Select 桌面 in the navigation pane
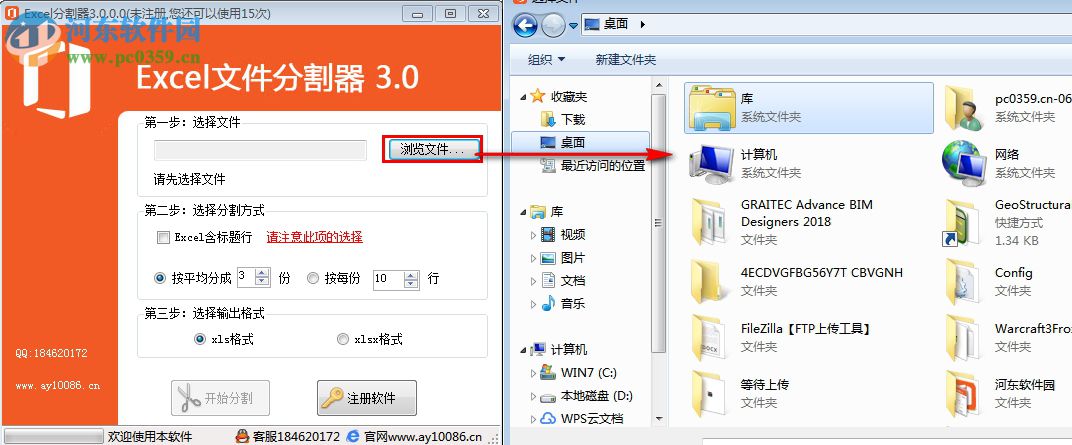1072x445 pixels. [573, 142]
